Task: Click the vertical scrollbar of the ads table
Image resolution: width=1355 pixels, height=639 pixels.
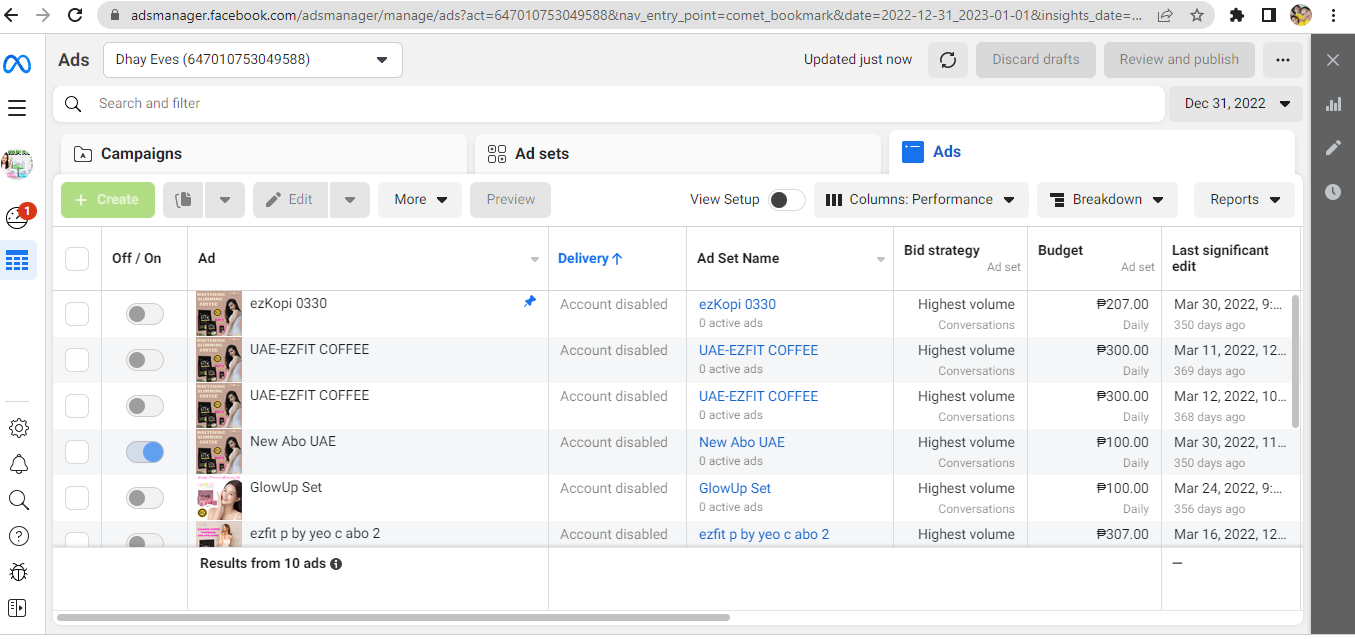Action: click(1297, 361)
